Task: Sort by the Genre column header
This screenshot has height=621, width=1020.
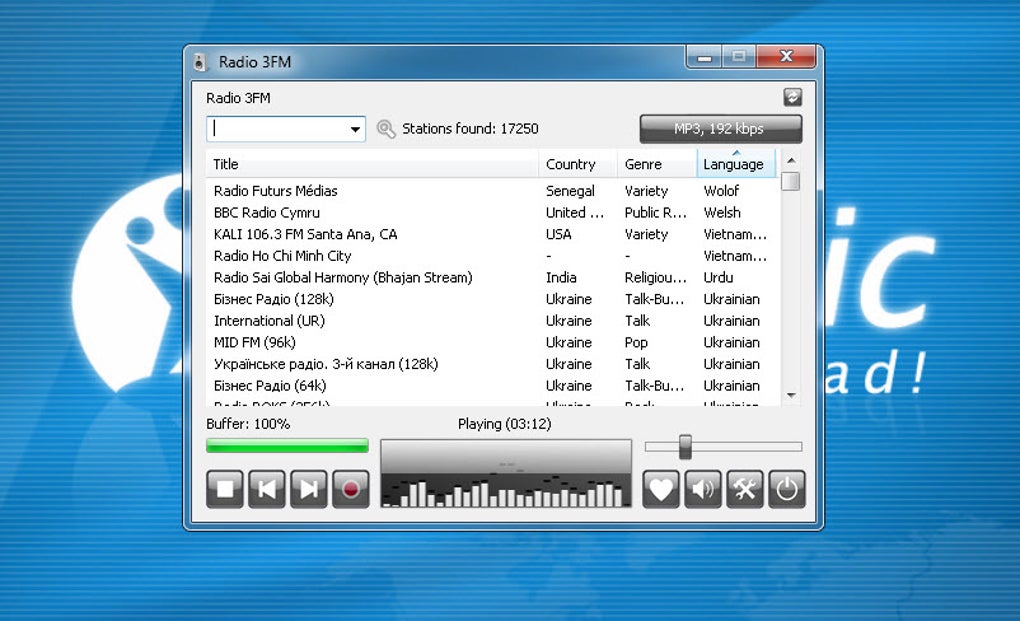Action: (x=657, y=164)
